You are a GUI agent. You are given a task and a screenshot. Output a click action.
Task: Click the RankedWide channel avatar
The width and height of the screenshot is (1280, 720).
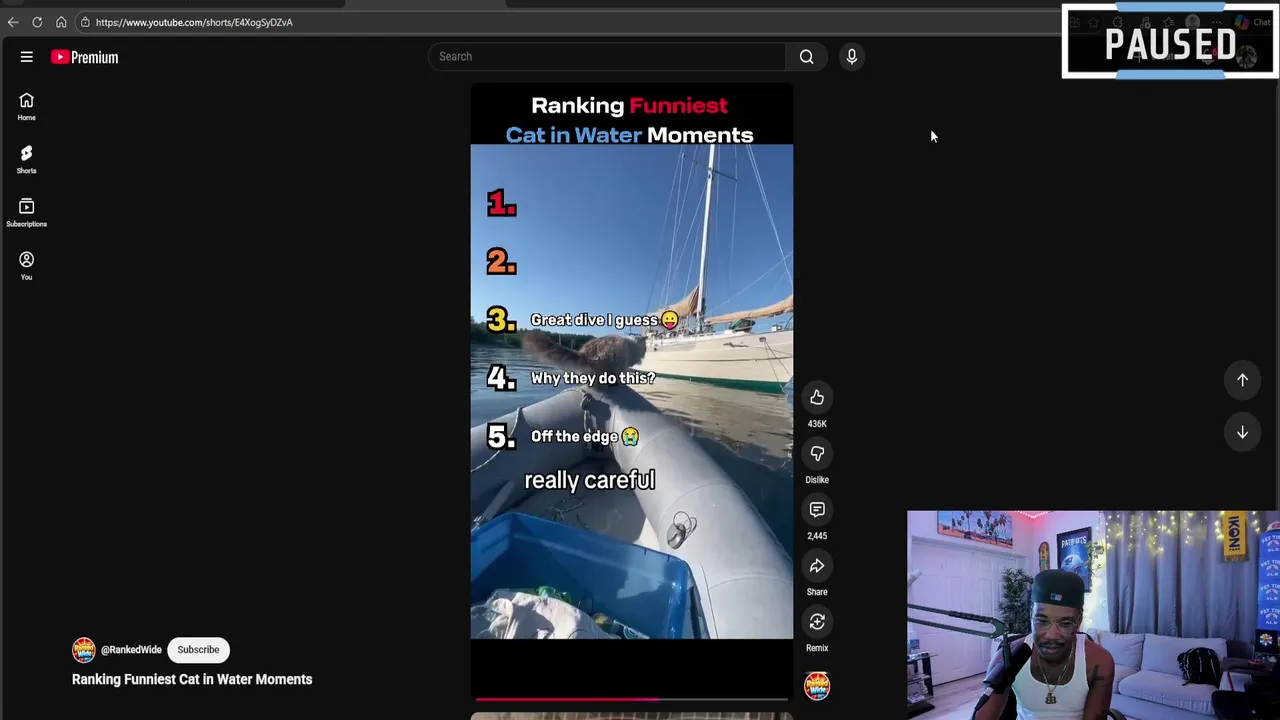83,650
